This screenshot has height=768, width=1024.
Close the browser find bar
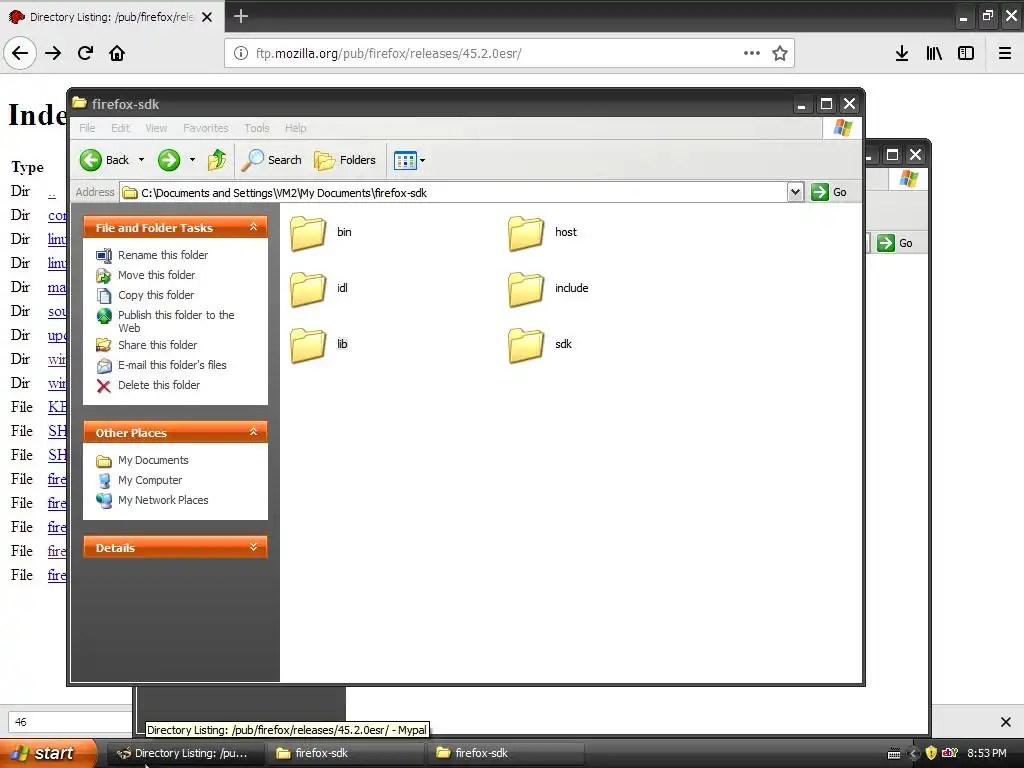pyautogui.click(x=1006, y=722)
